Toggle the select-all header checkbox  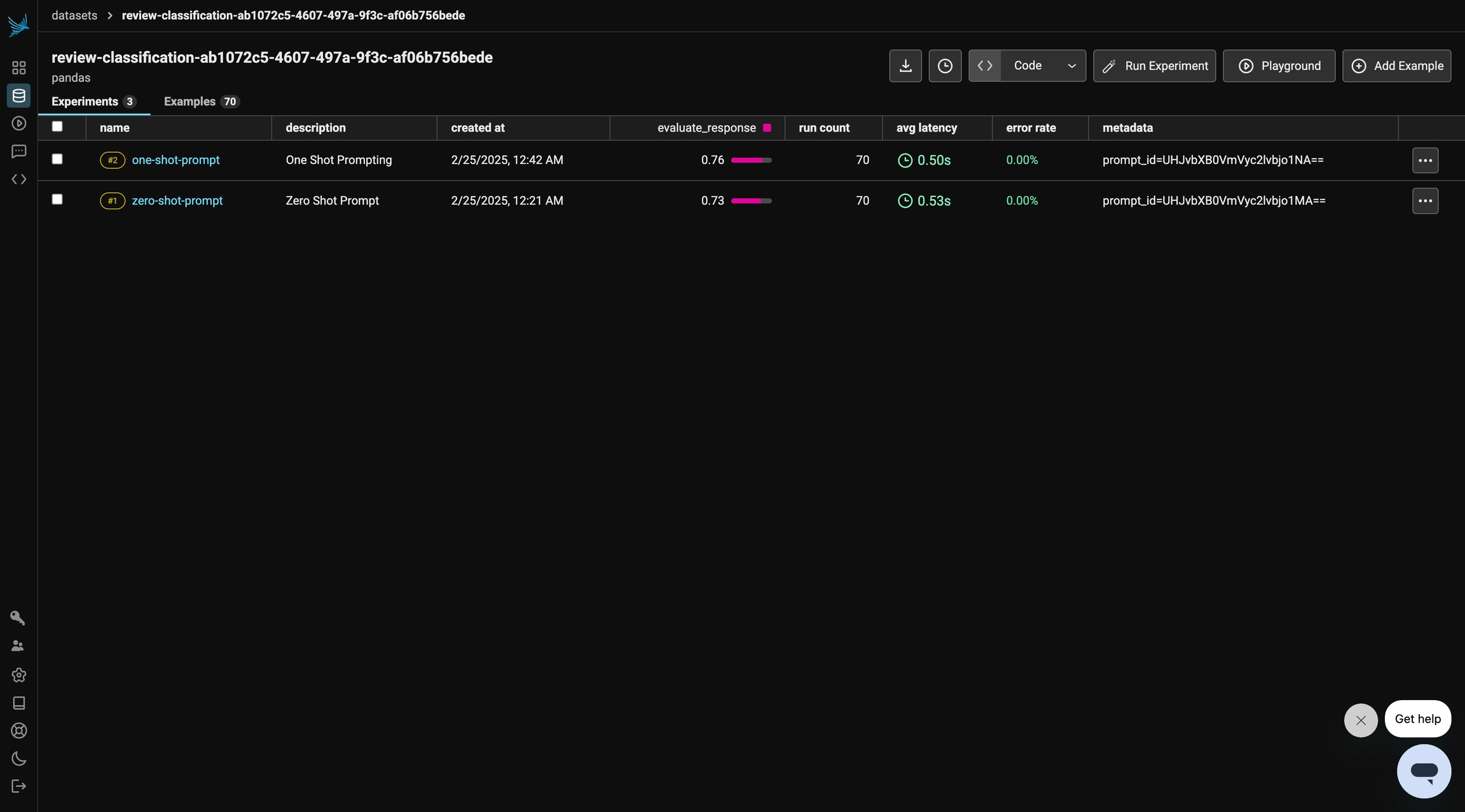pyautogui.click(x=57, y=127)
